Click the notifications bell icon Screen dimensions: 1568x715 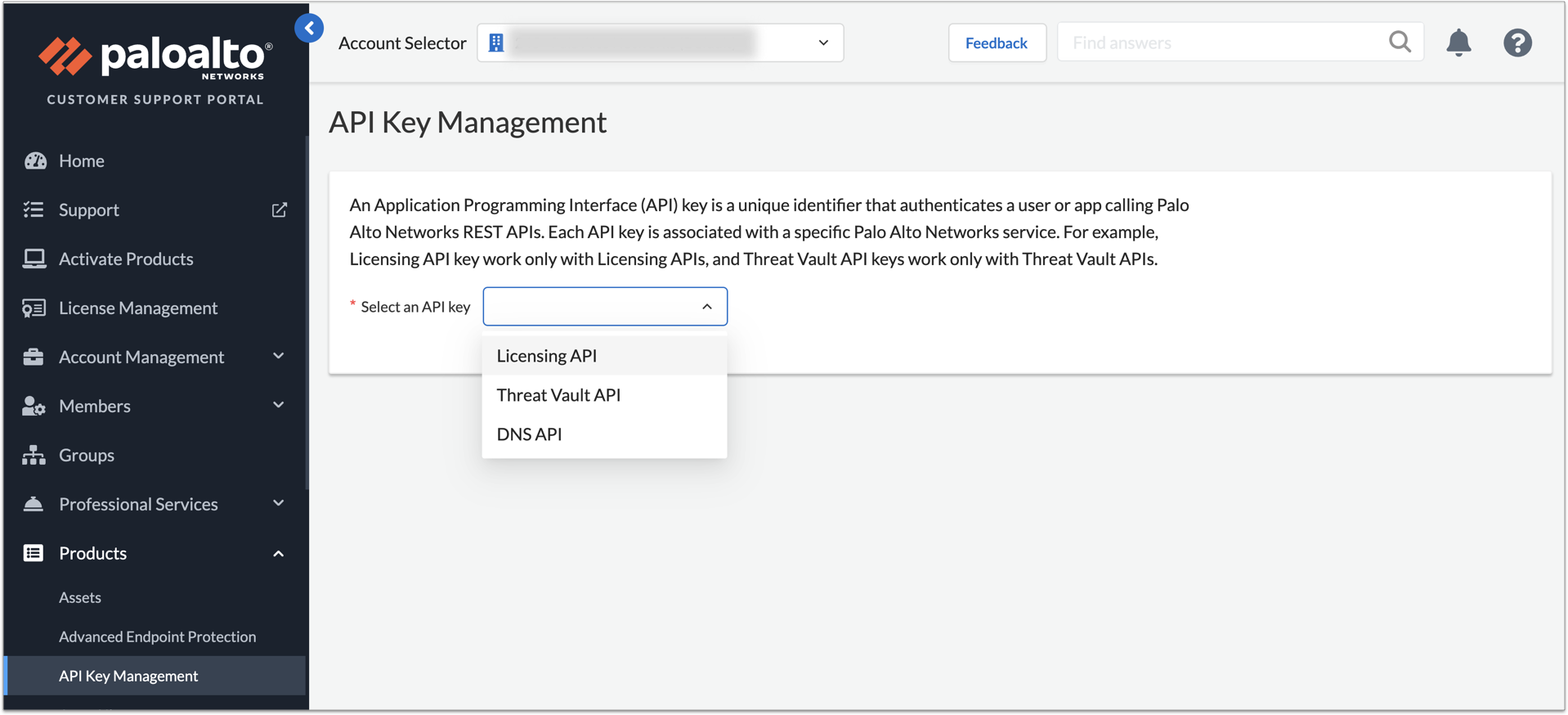tap(1458, 43)
